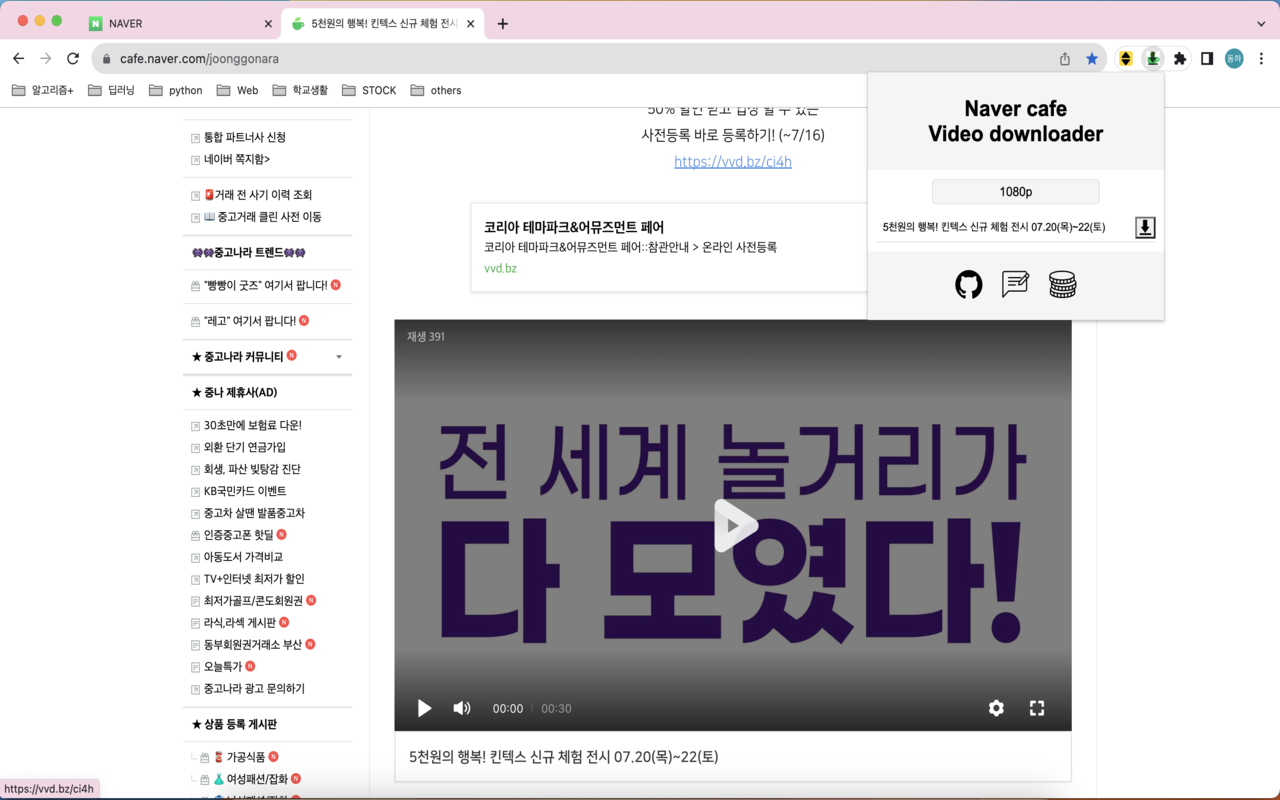The image size is (1280, 800).
Task: Open the video settings gear
Action: point(996,708)
